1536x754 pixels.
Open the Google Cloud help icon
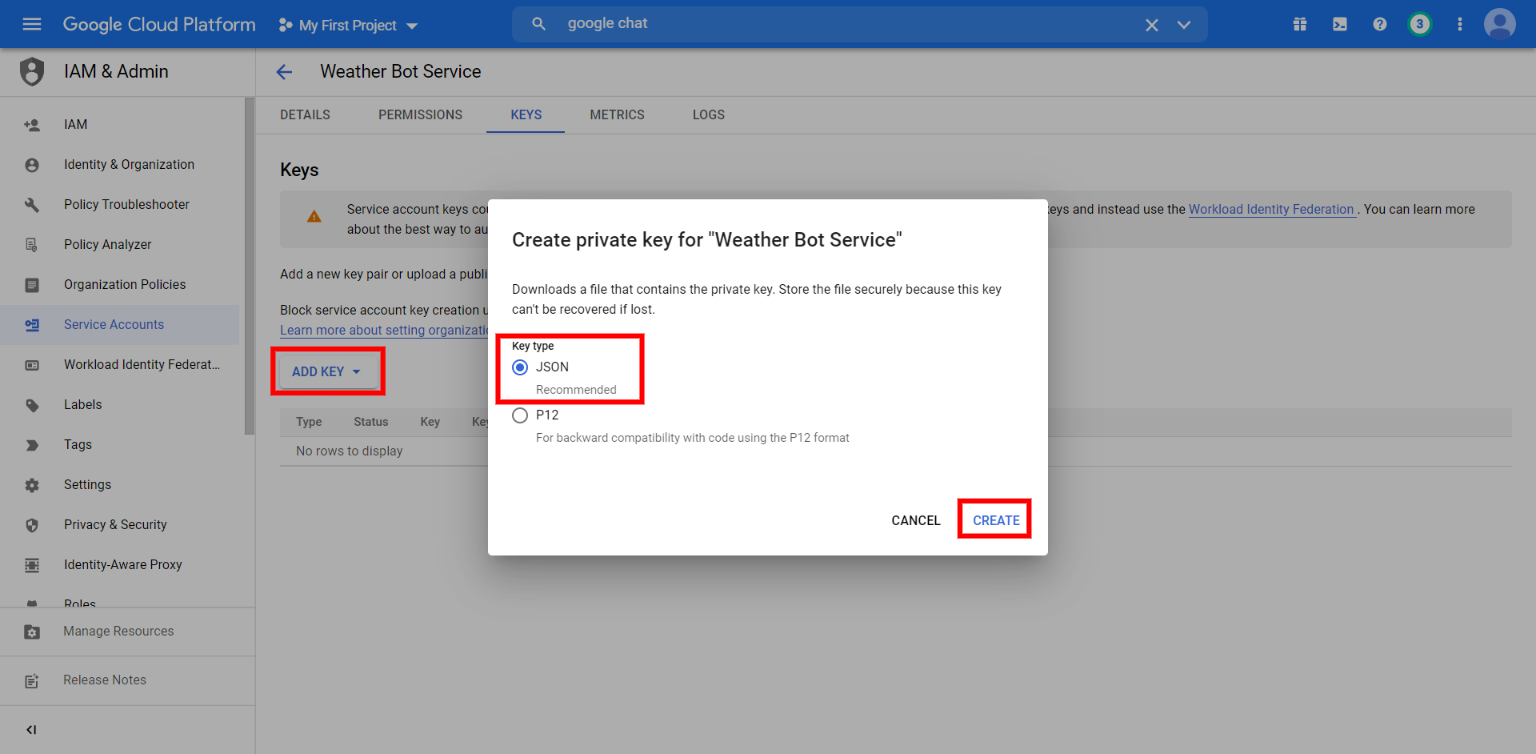[x=1380, y=23]
